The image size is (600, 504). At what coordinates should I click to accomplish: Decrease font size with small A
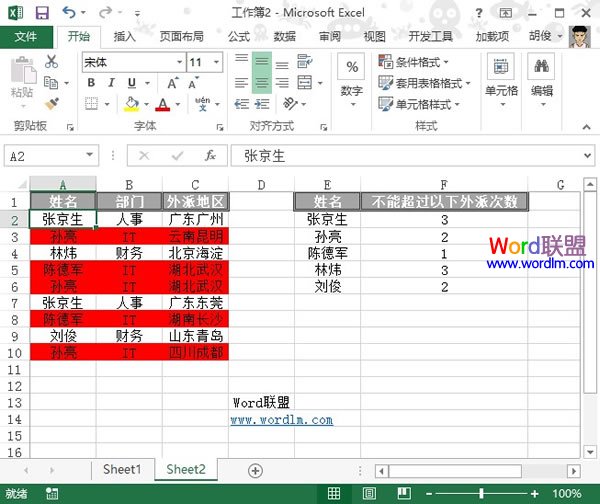tap(193, 83)
